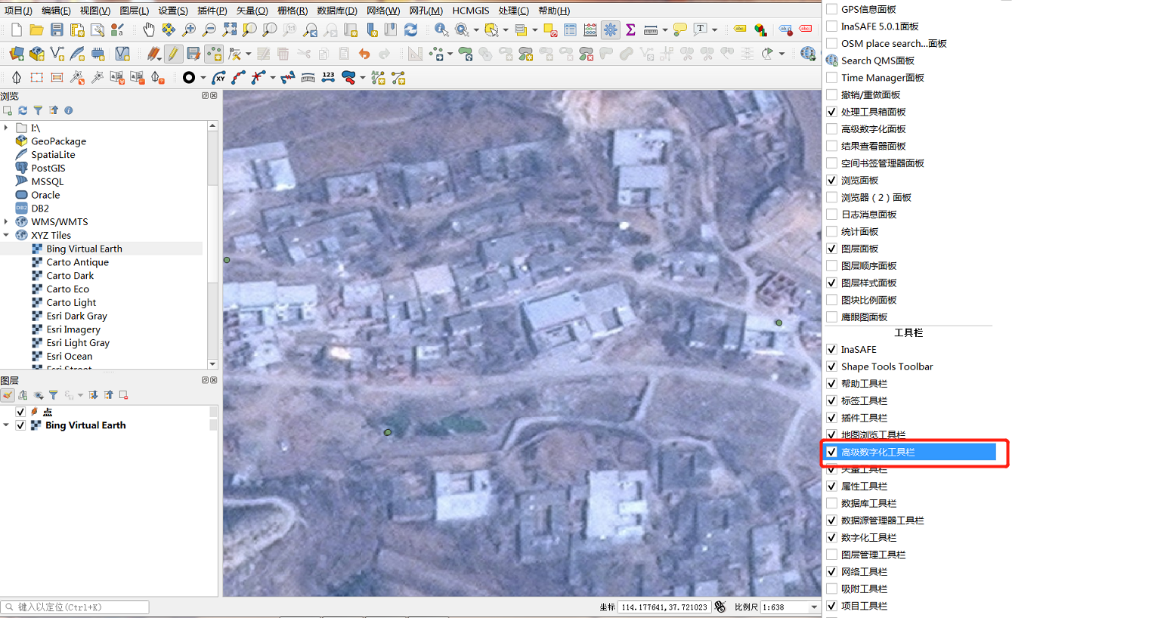
Task: Toggle visibility of Bing Virtual Earth layer
Action: (x=21, y=425)
